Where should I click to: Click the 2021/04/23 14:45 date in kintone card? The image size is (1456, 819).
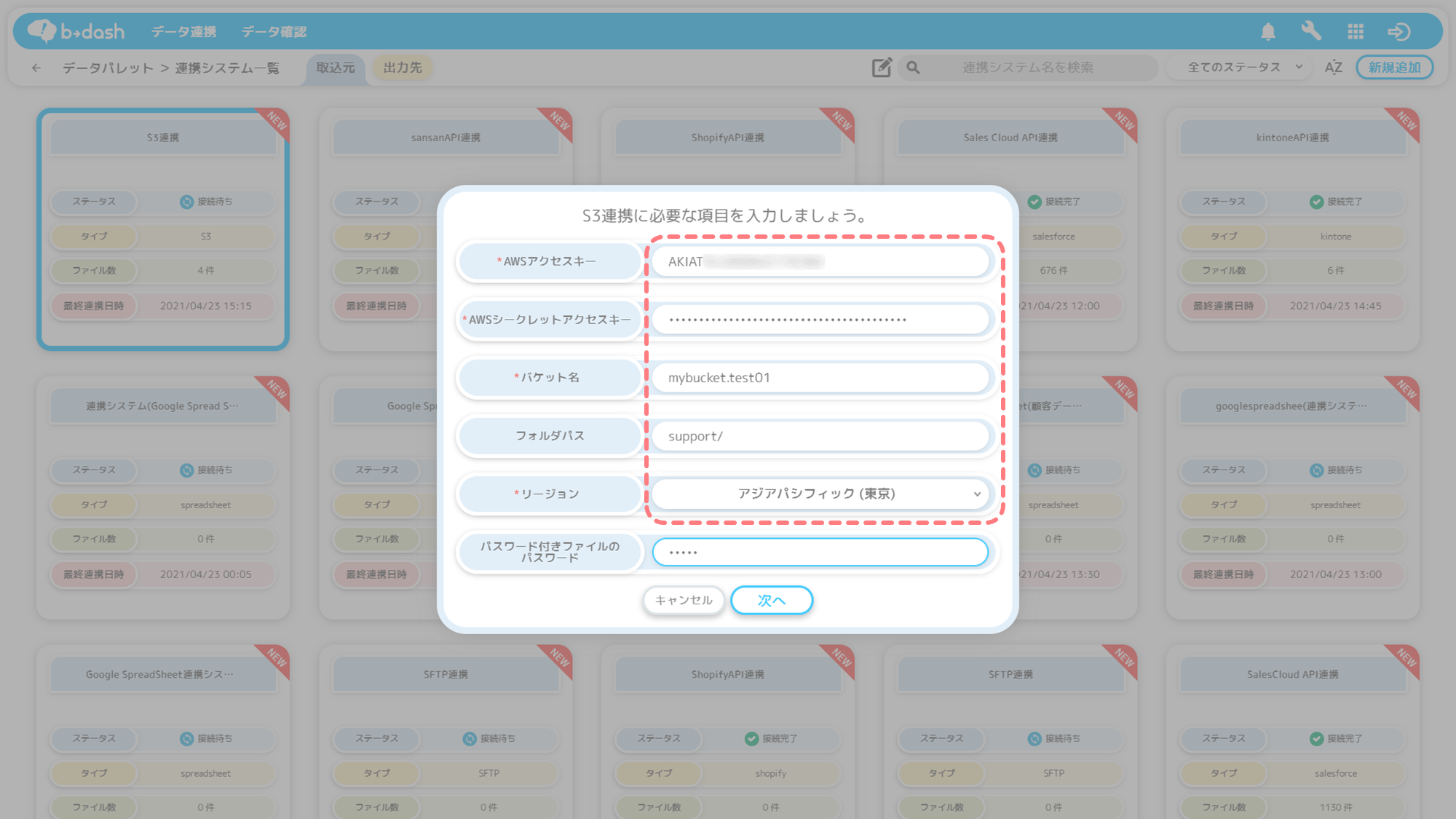[x=1336, y=306]
